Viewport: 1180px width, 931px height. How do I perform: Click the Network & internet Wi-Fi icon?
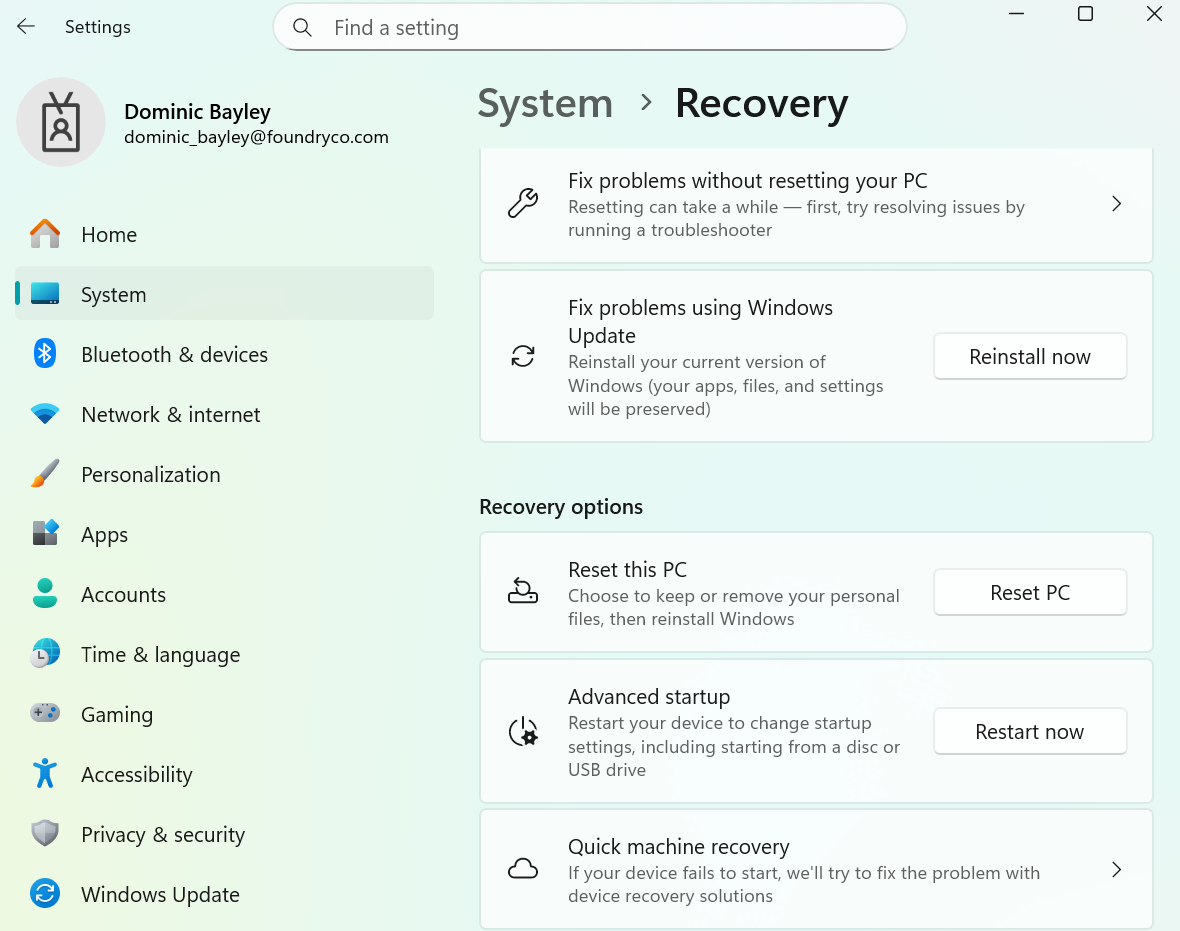(45, 414)
